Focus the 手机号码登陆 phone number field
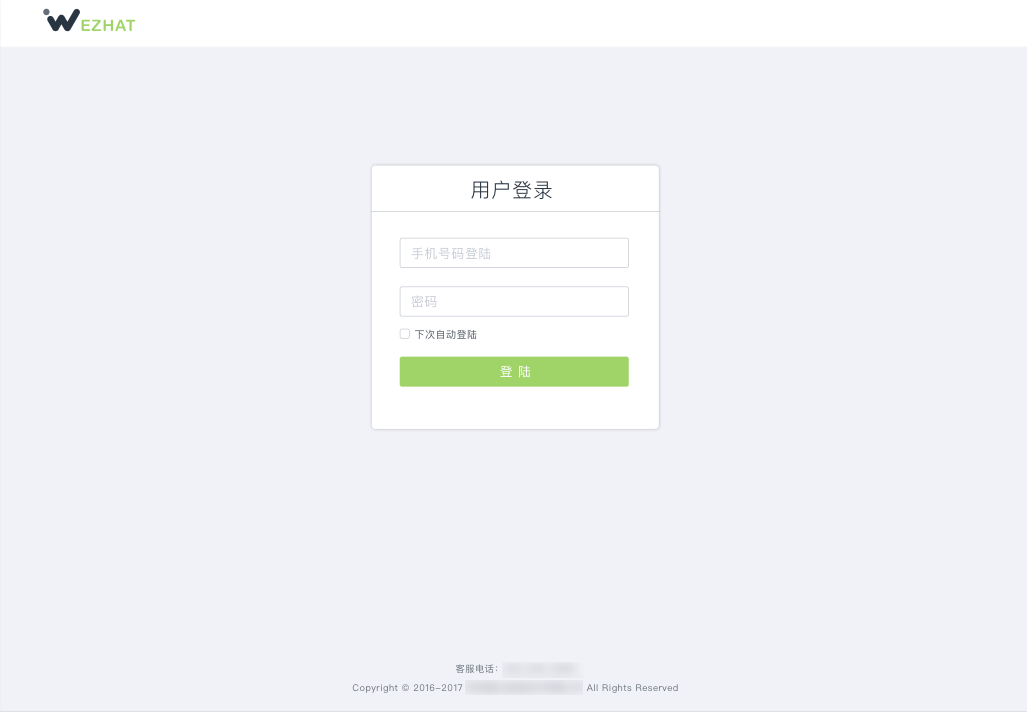This screenshot has width=1027, height=712. pyautogui.click(x=514, y=253)
